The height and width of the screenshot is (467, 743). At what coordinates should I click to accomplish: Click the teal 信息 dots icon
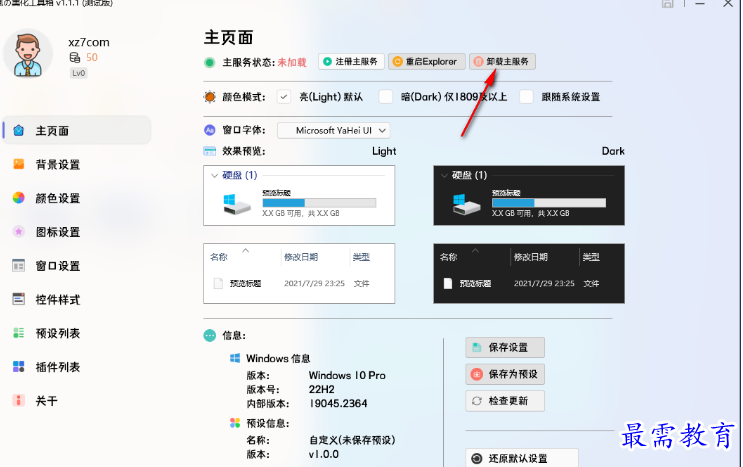click(x=209, y=335)
